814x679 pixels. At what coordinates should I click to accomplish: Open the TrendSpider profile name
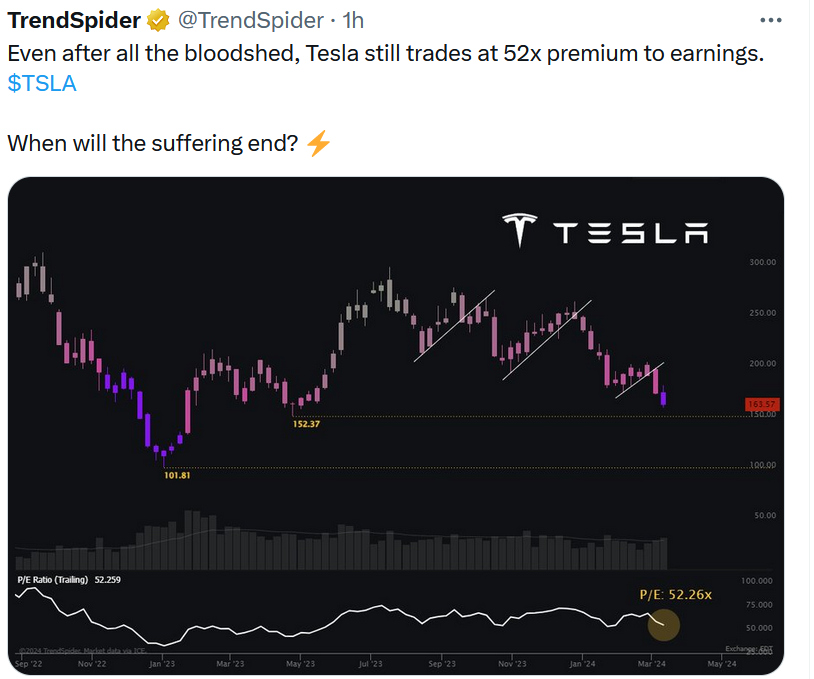74,21
